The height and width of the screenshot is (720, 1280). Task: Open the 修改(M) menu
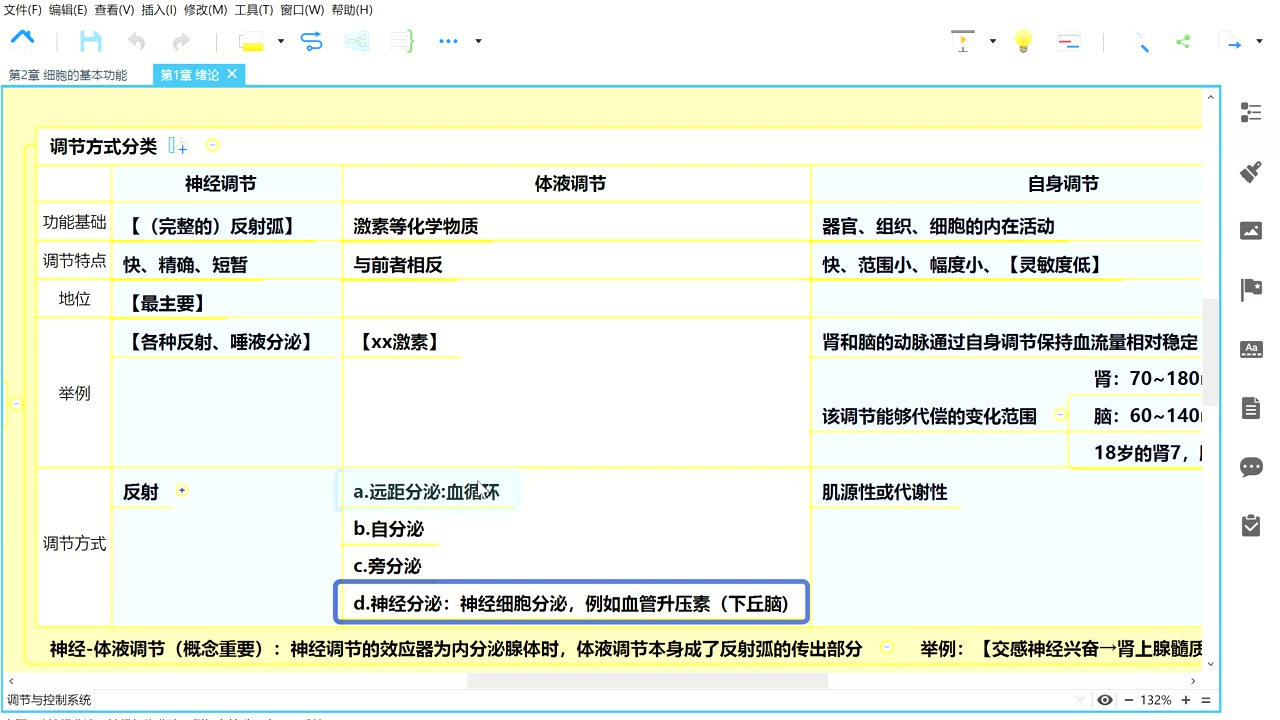point(205,10)
